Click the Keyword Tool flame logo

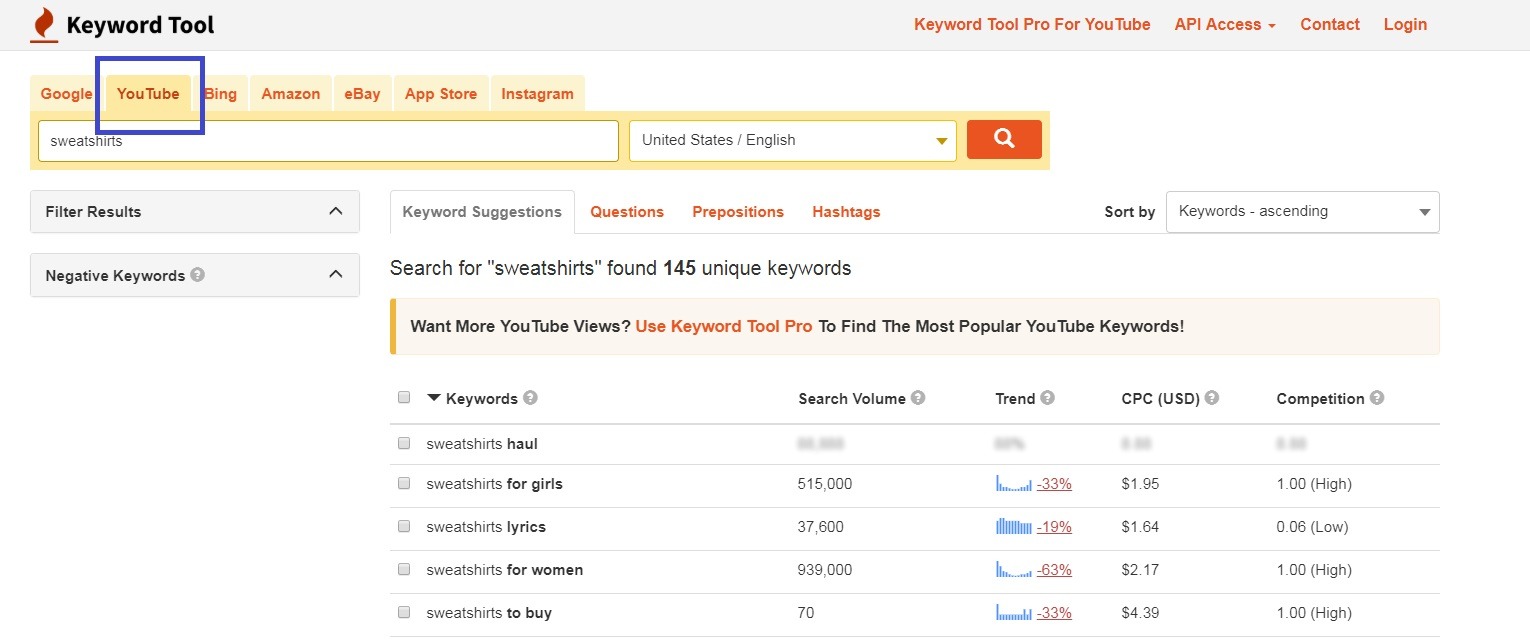pyautogui.click(x=44, y=25)
